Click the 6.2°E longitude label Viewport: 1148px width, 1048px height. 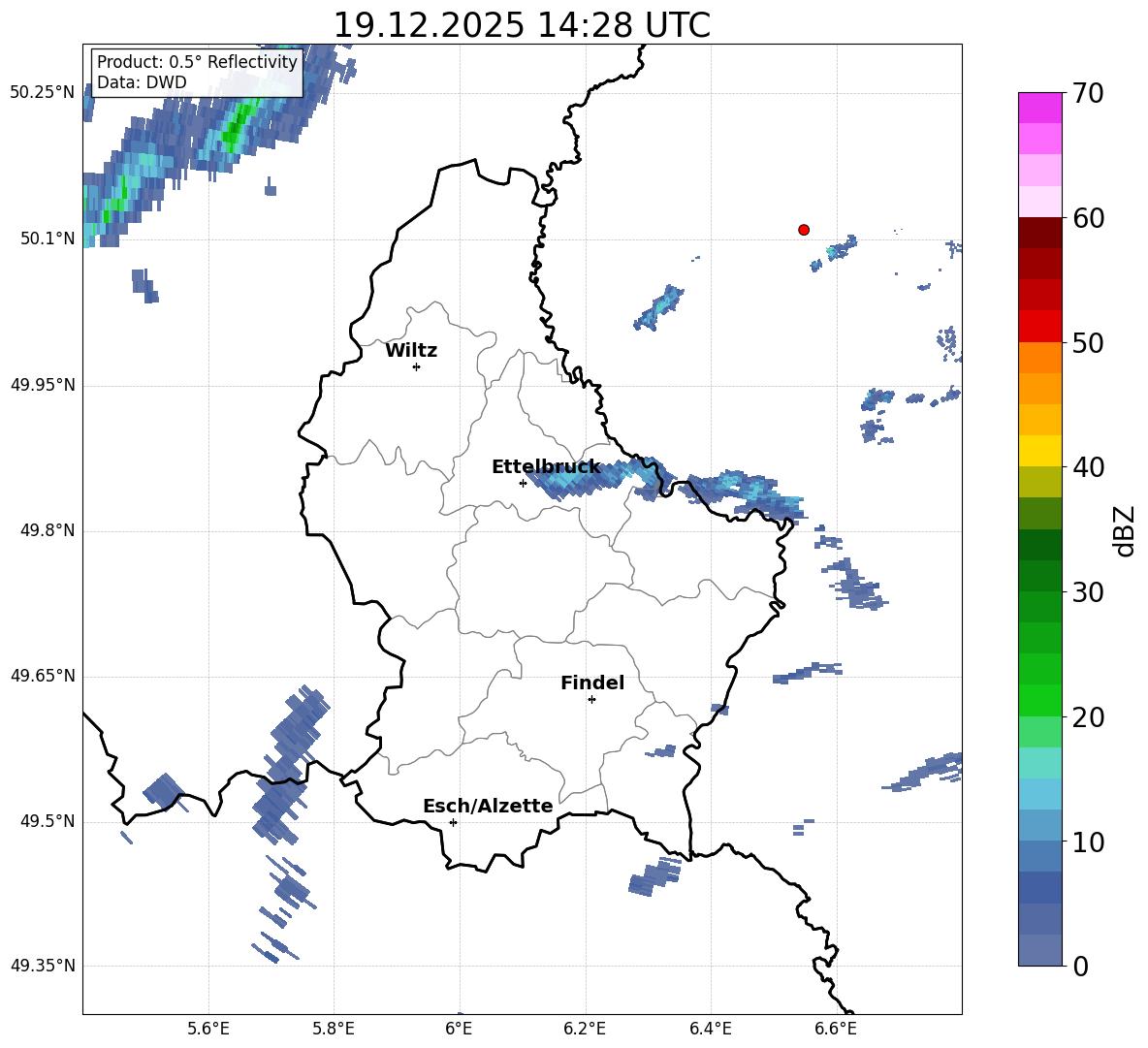pyautogui.click(x=585, y=1029)
